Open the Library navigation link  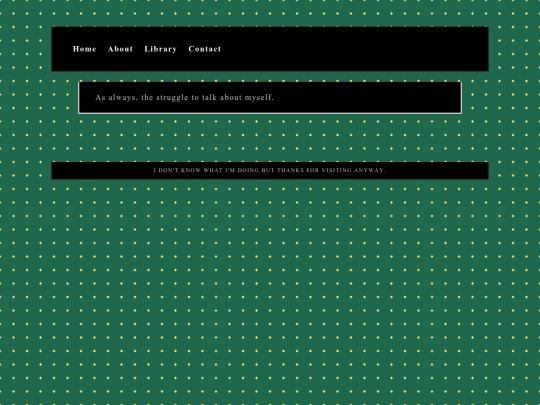point(160,49)
